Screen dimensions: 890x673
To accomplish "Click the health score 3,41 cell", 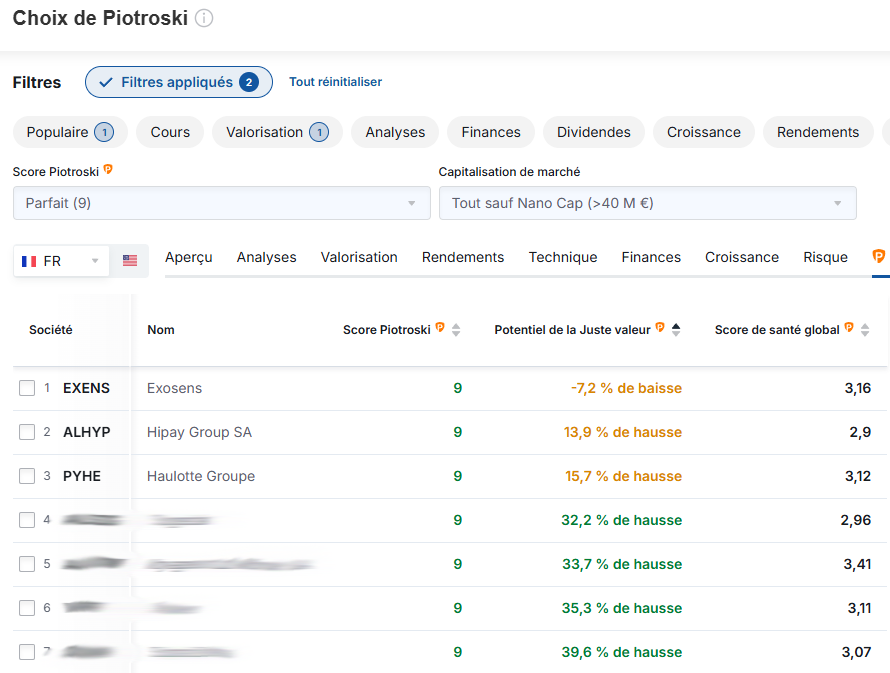I will pos(857,564).
